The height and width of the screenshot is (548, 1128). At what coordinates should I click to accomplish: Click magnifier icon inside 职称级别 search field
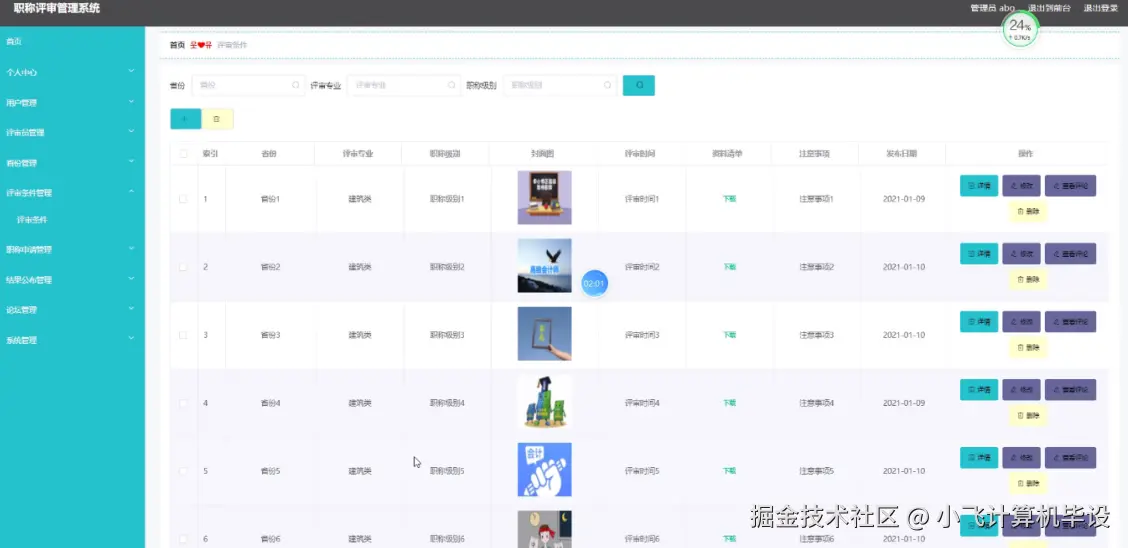click(x=607, y=85)
